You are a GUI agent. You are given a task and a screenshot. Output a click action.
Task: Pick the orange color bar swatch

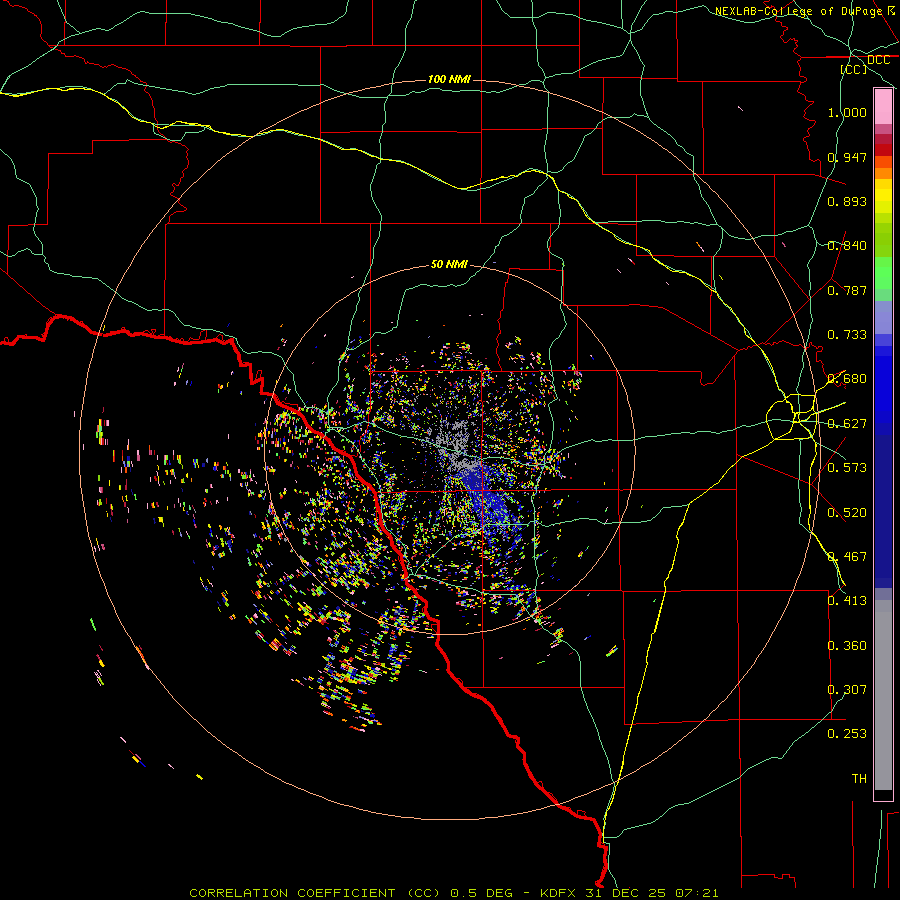tap(883, 173)
